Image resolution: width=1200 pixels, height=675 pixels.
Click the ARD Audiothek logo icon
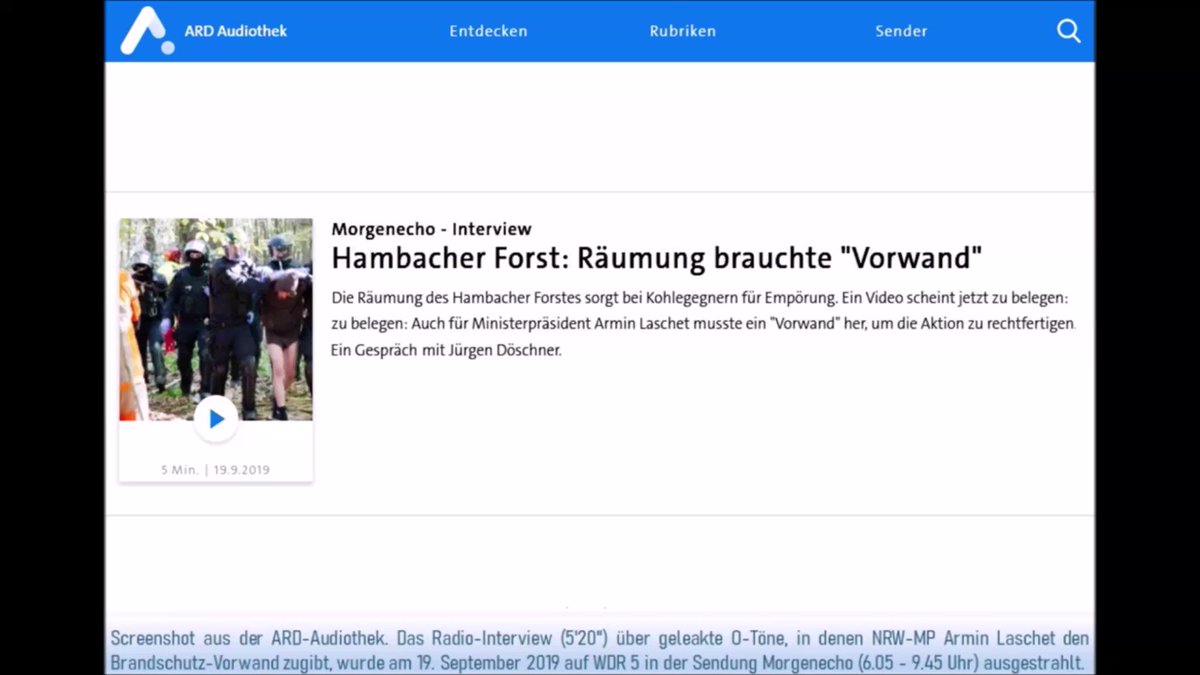[x=147, y=31]
